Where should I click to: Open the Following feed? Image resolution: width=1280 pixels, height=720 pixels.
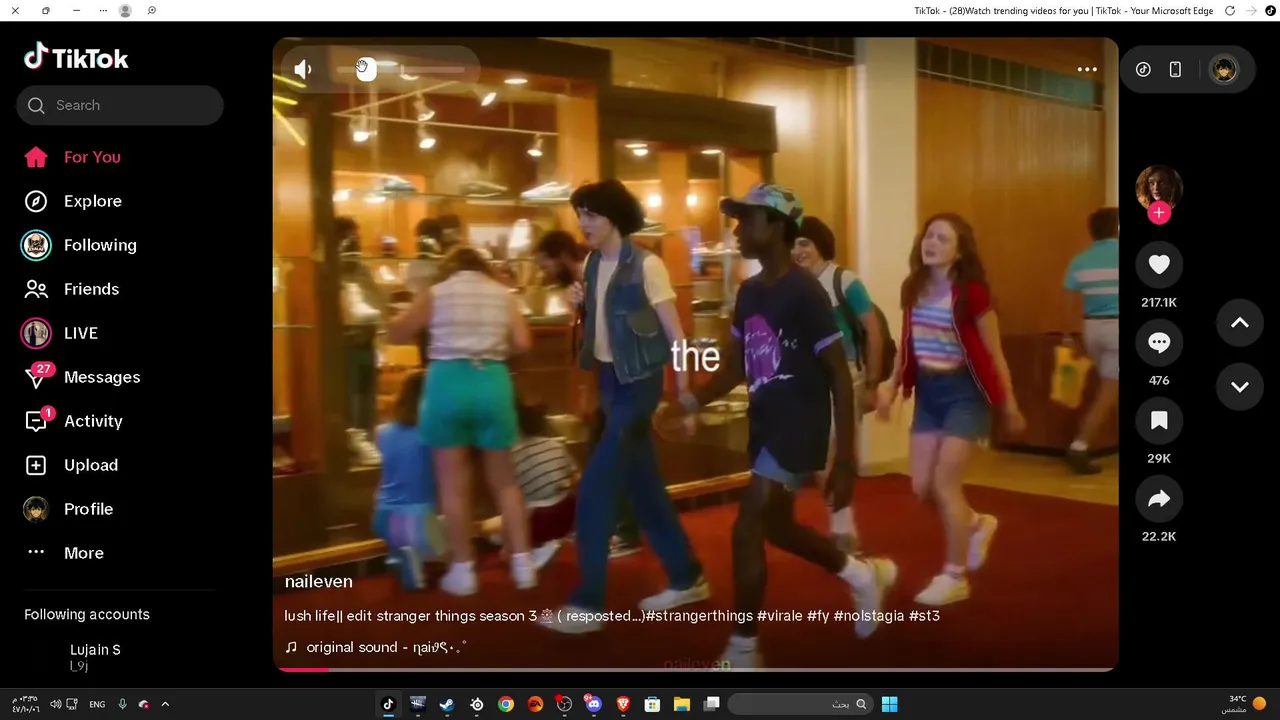[x=80, y=245]
